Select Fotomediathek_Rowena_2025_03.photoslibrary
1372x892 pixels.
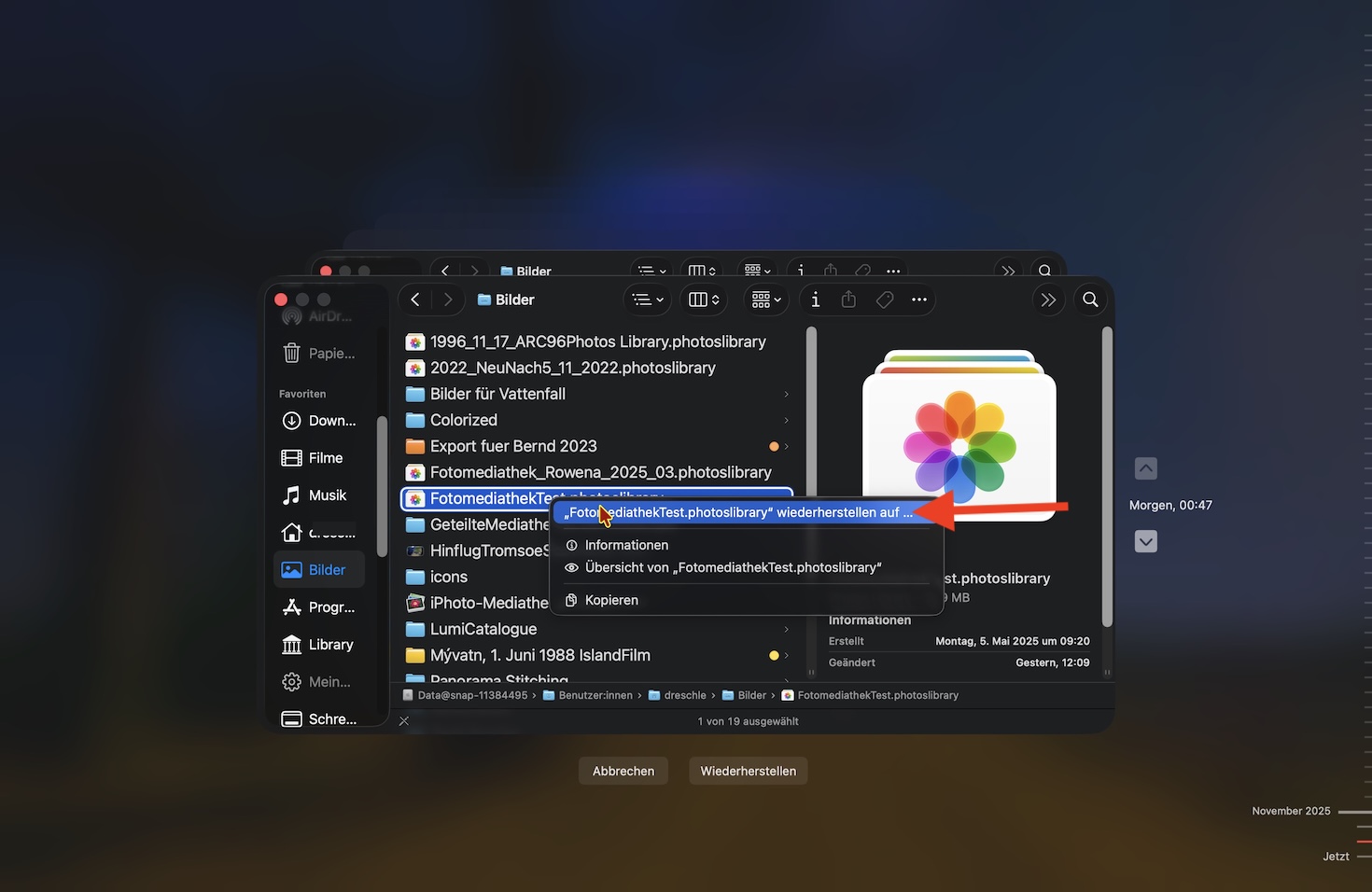pyautogui.click(x=597, y=472)
